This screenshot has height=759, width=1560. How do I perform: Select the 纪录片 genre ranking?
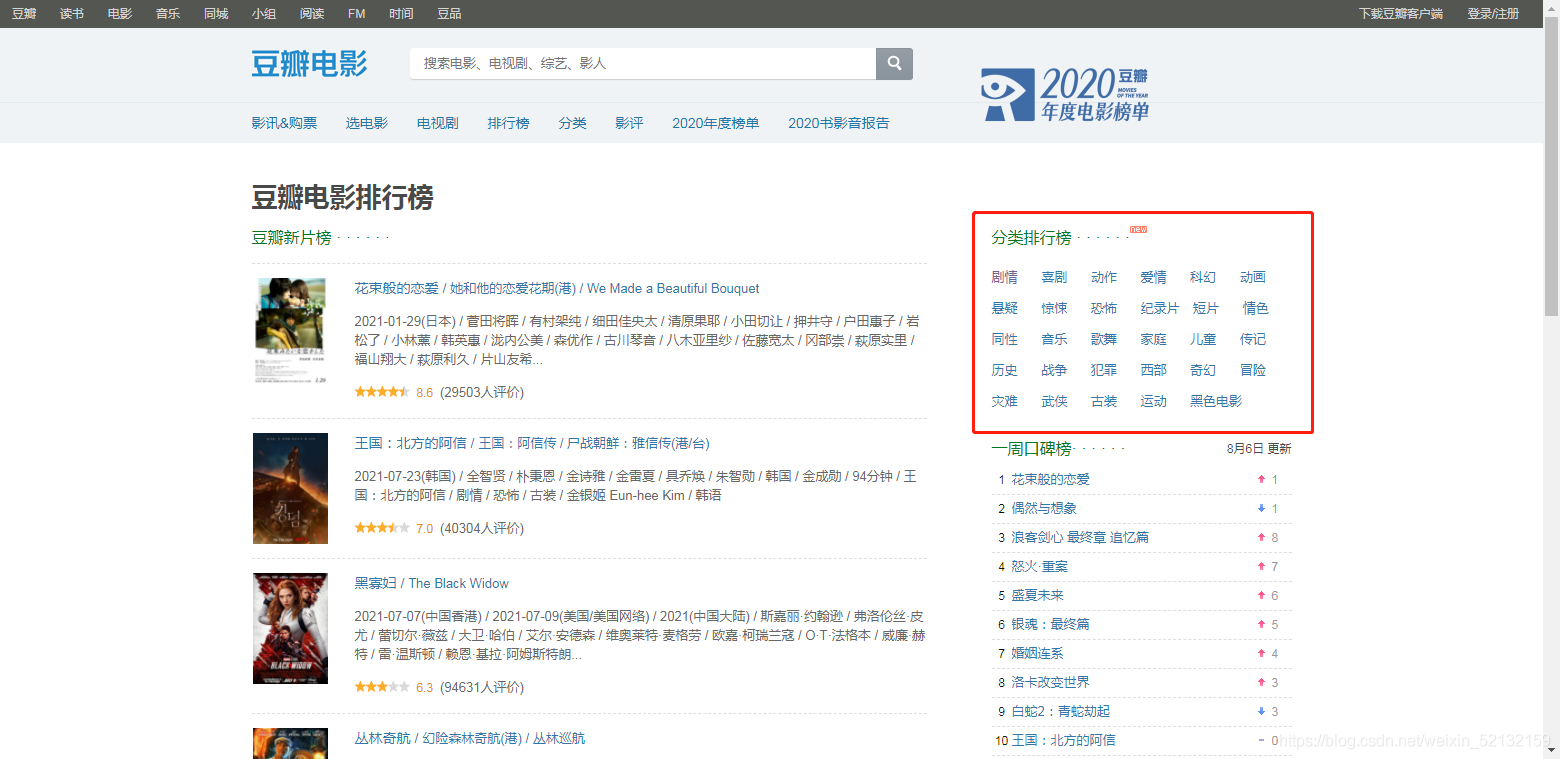pos(1160,308)
